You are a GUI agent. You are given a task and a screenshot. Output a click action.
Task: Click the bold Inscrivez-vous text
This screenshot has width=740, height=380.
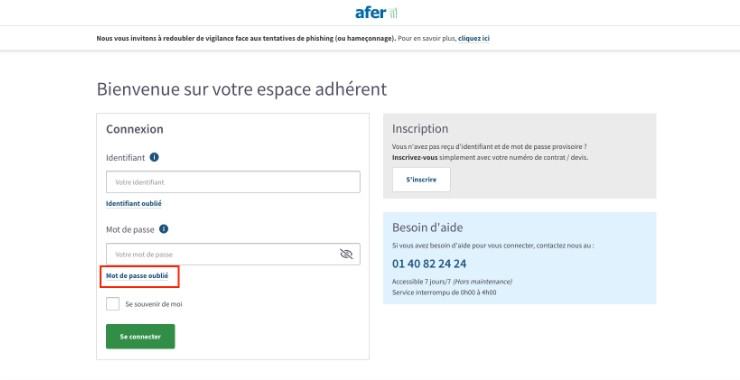pyautogui.click(x=415, y=158)
